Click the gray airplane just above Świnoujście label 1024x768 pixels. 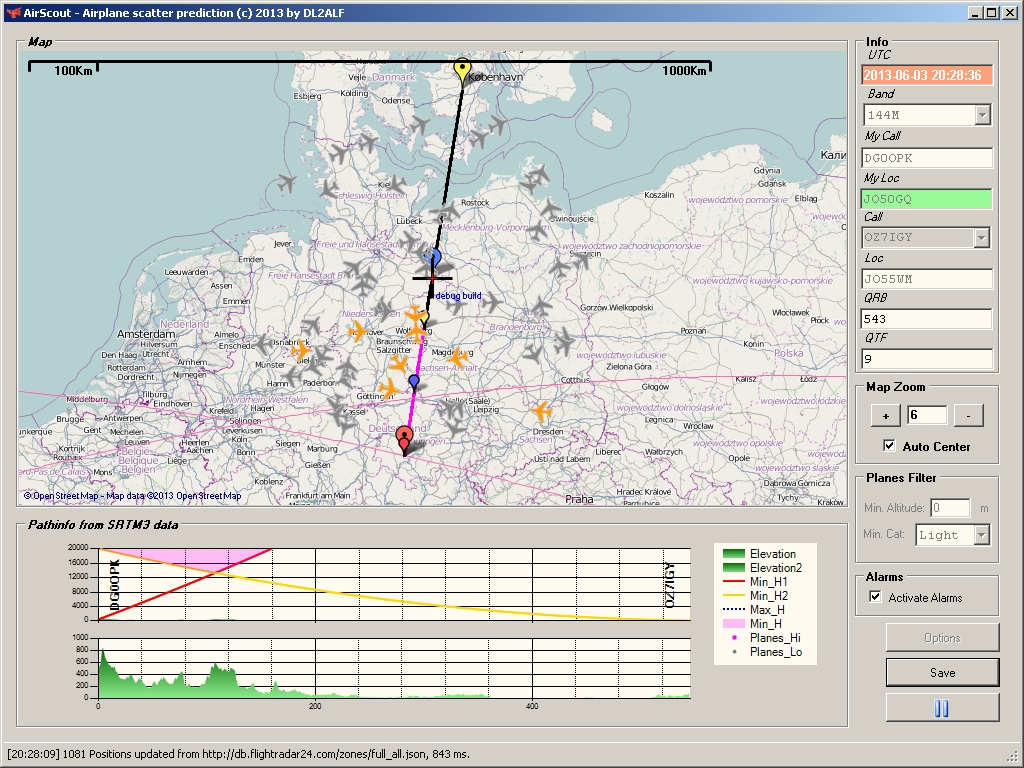coord(550,209)
